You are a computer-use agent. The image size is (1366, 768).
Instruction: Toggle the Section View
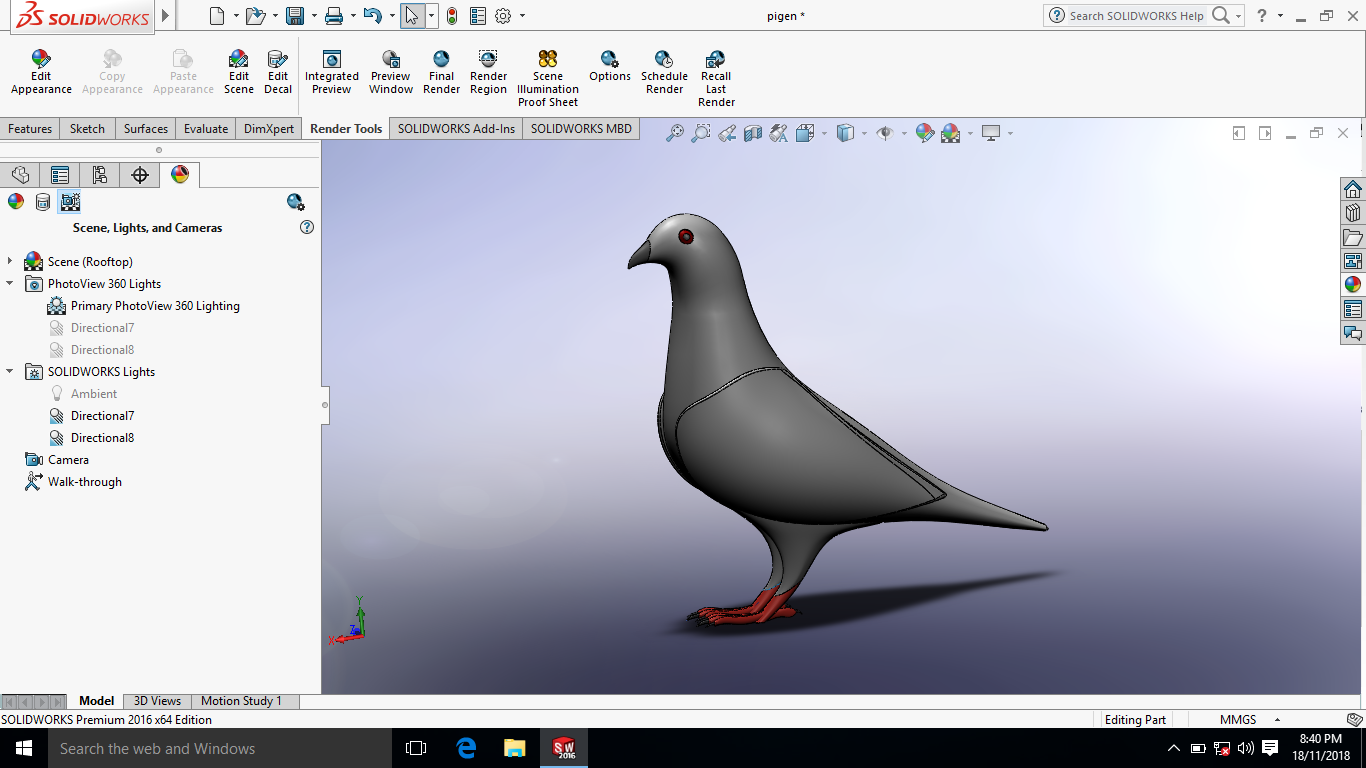click(753, 133)
